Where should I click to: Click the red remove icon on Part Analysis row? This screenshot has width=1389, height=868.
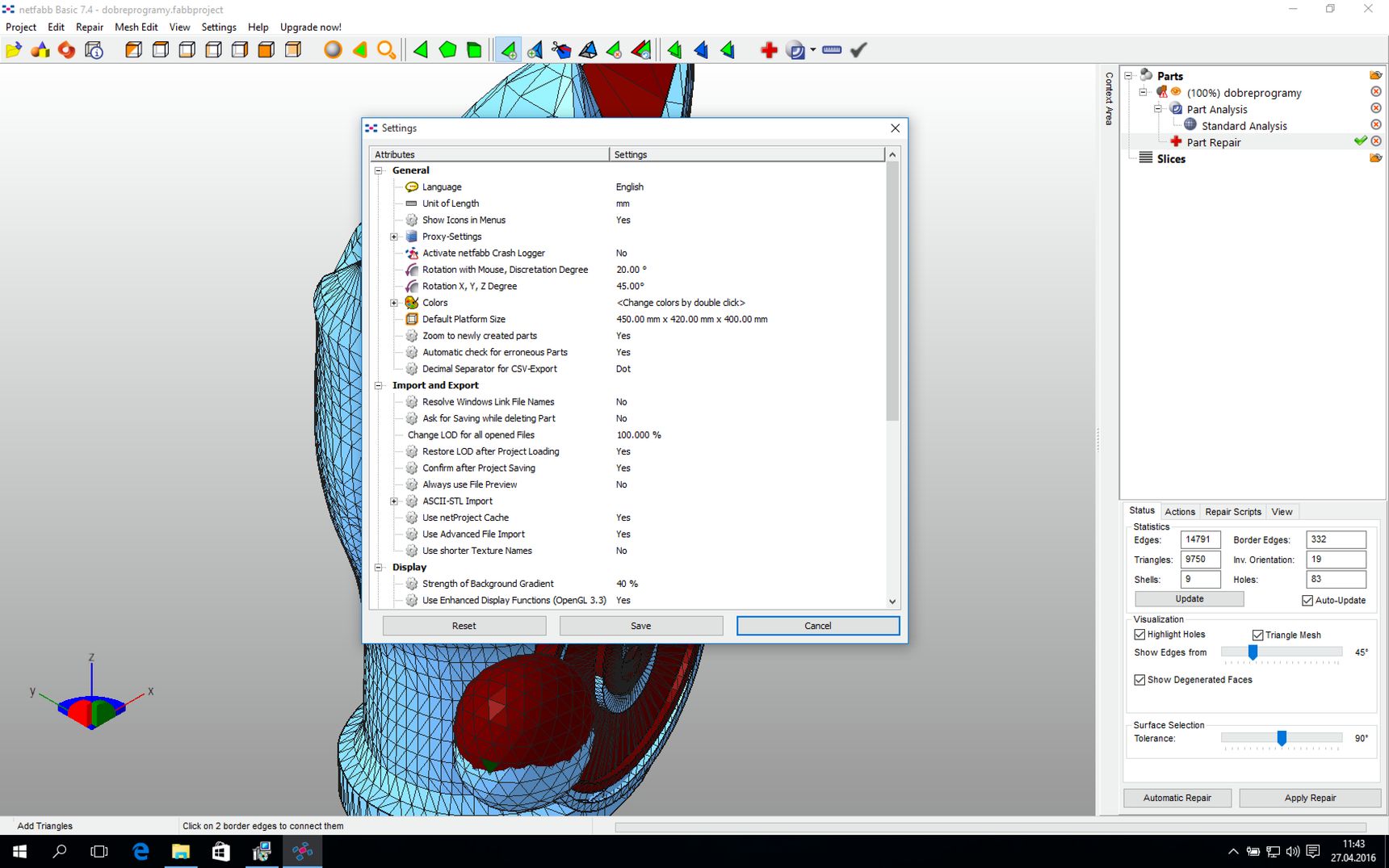[x=1376, y=108]
